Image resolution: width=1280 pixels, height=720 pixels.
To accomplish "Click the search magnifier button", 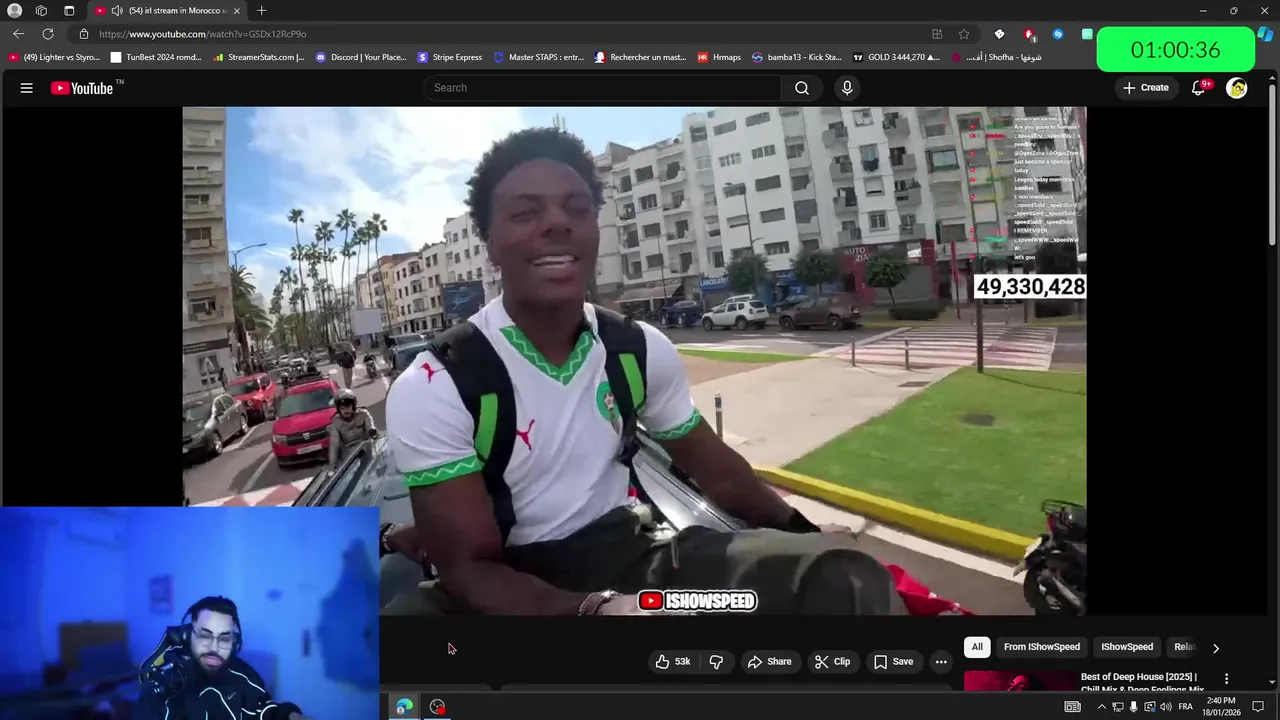I will [802, 88].
